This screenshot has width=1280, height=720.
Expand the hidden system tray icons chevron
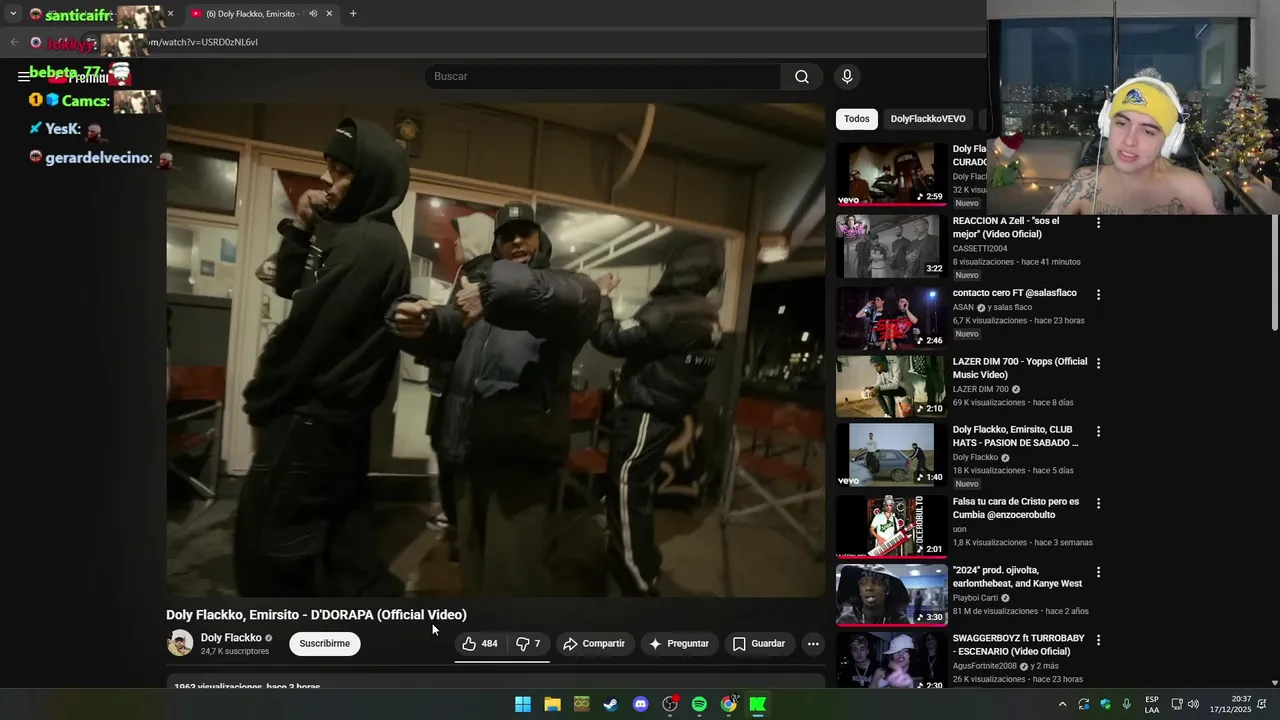(x=1062, y=705)
